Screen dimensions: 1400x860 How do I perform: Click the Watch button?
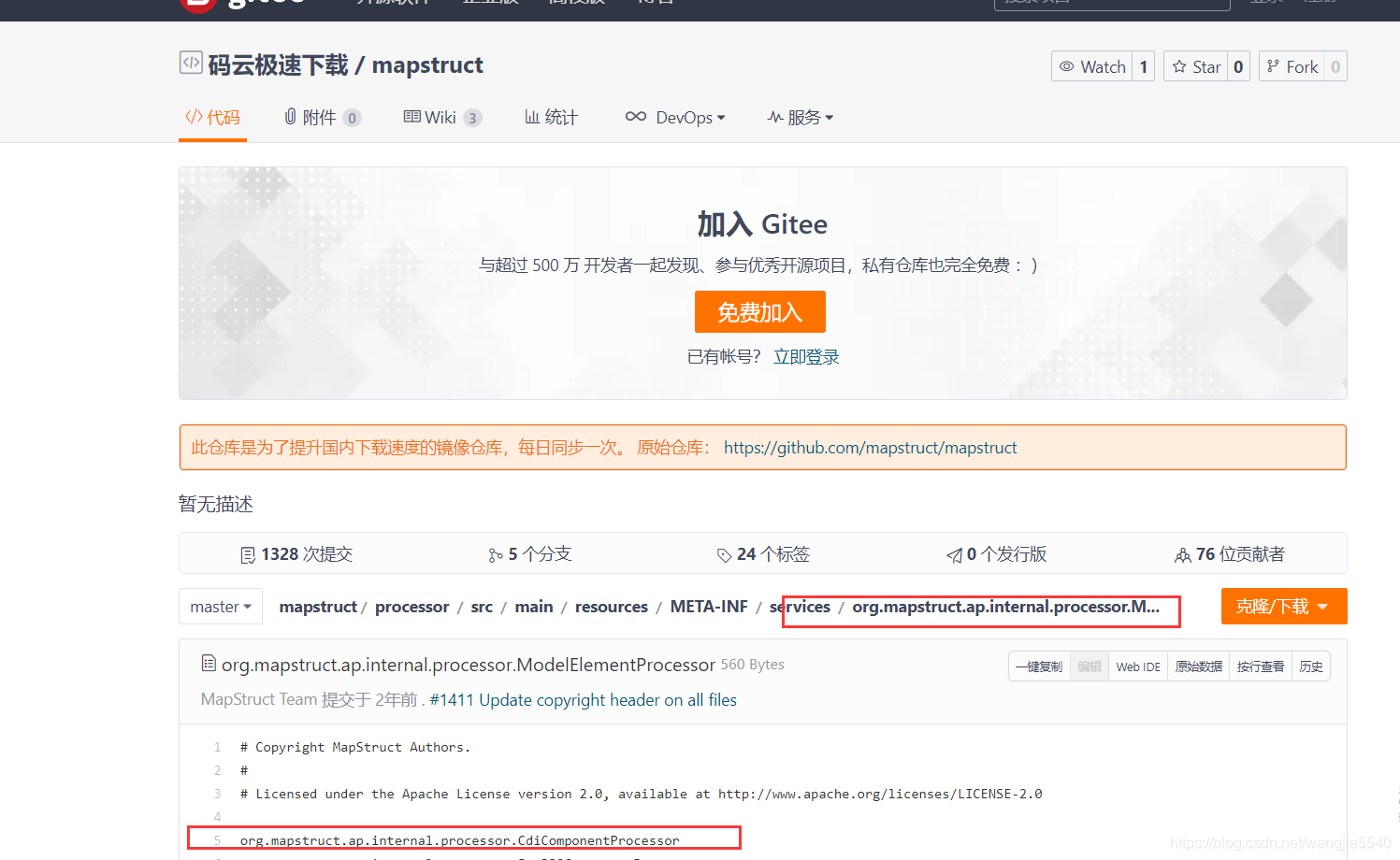coord(1092,66)
